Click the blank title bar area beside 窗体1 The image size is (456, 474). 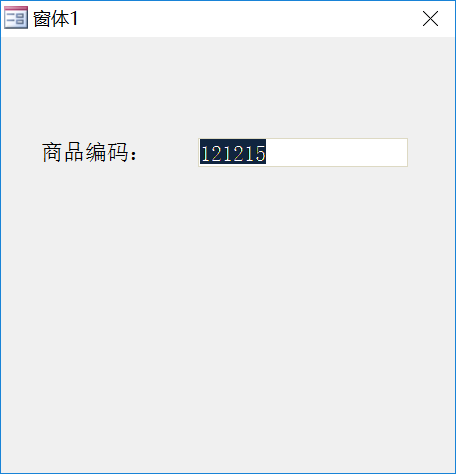pyautogui.click(x=247, y=18)
